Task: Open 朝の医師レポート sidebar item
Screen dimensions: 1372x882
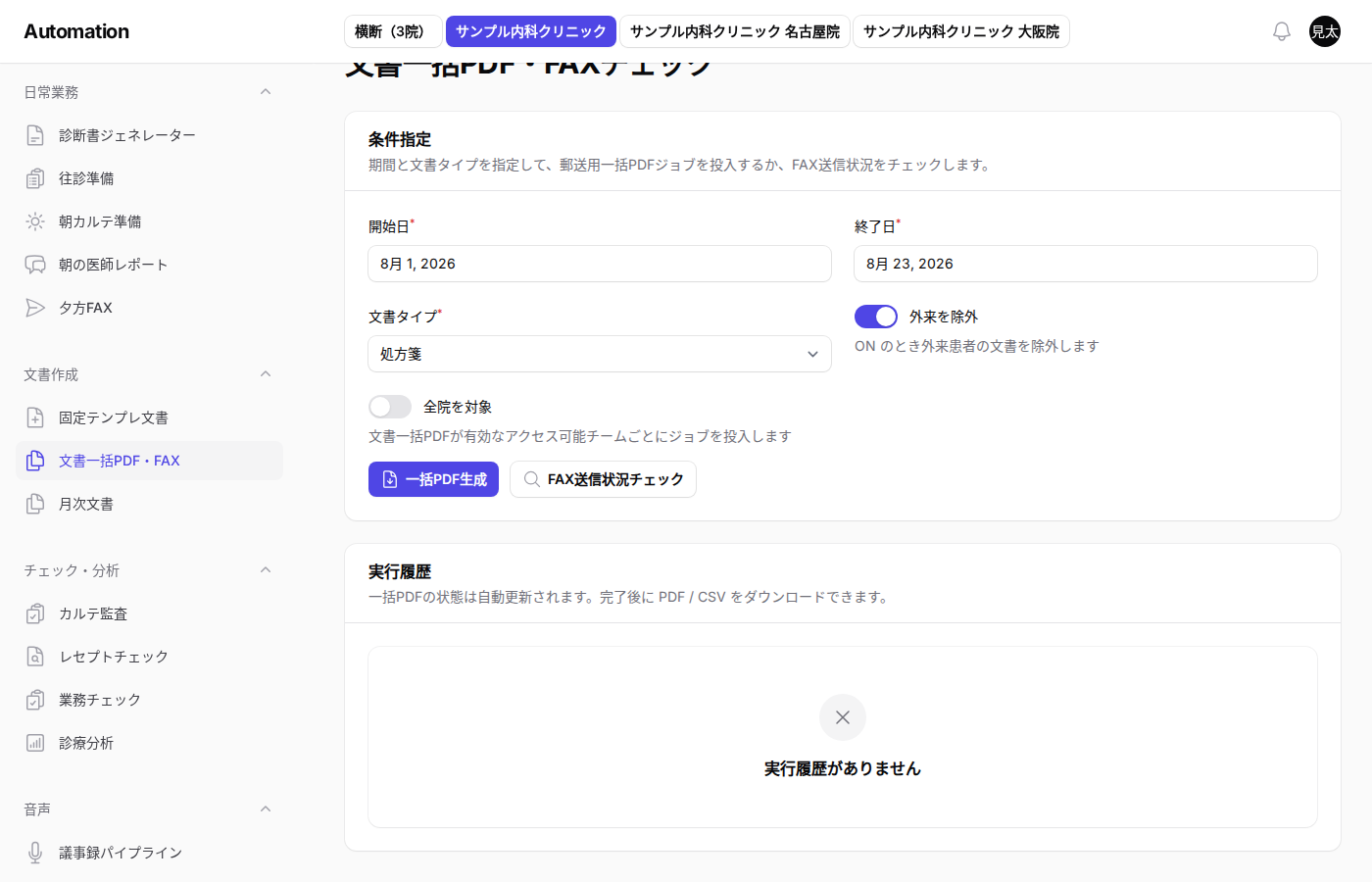Action: [x=149, y=265]
